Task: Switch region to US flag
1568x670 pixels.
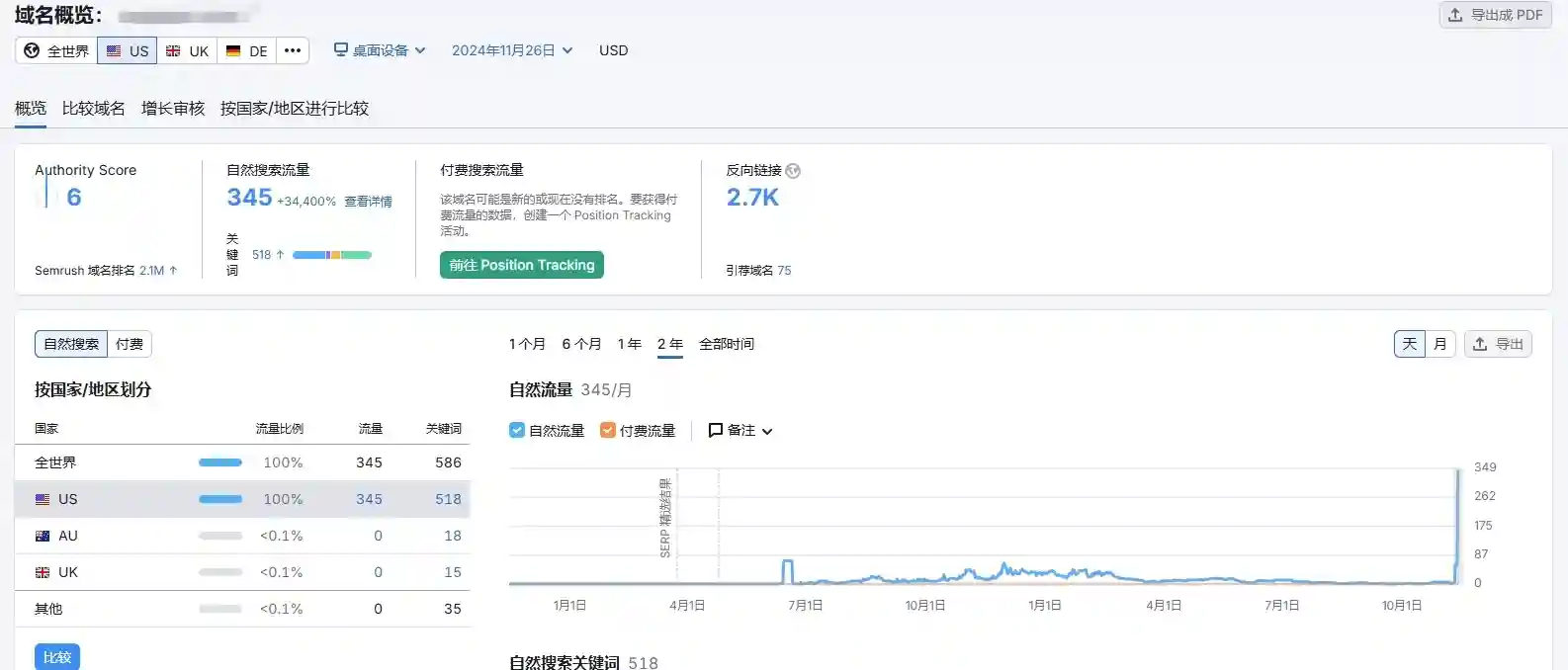Action: click(x=128, y=50)
